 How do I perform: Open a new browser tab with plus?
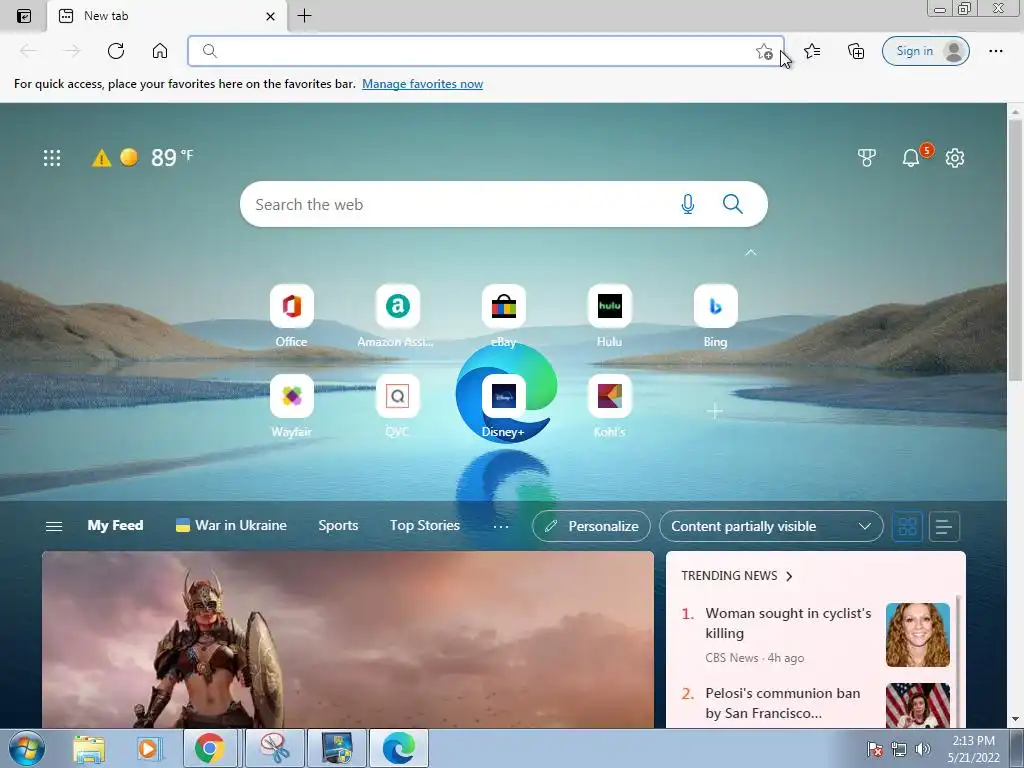coord(304,16)
